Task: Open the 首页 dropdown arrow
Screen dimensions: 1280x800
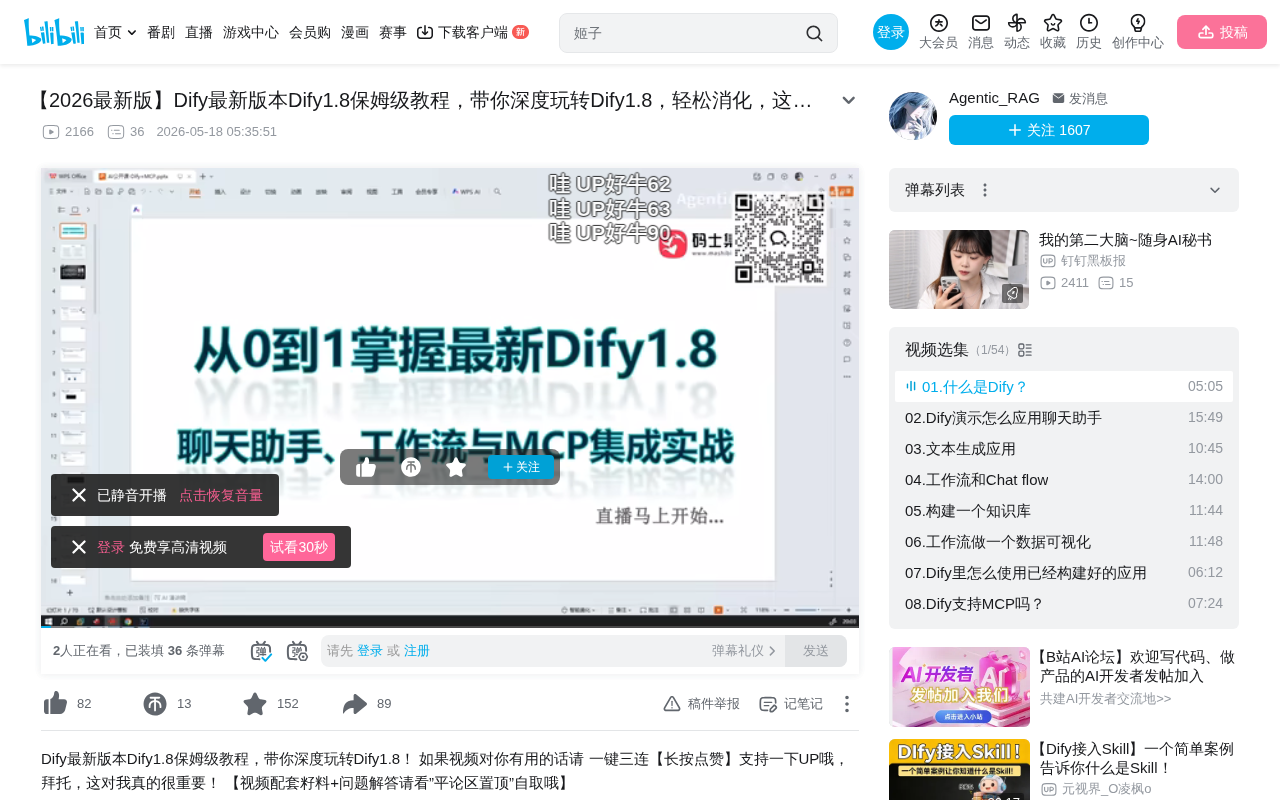Action: pos(132,33)
